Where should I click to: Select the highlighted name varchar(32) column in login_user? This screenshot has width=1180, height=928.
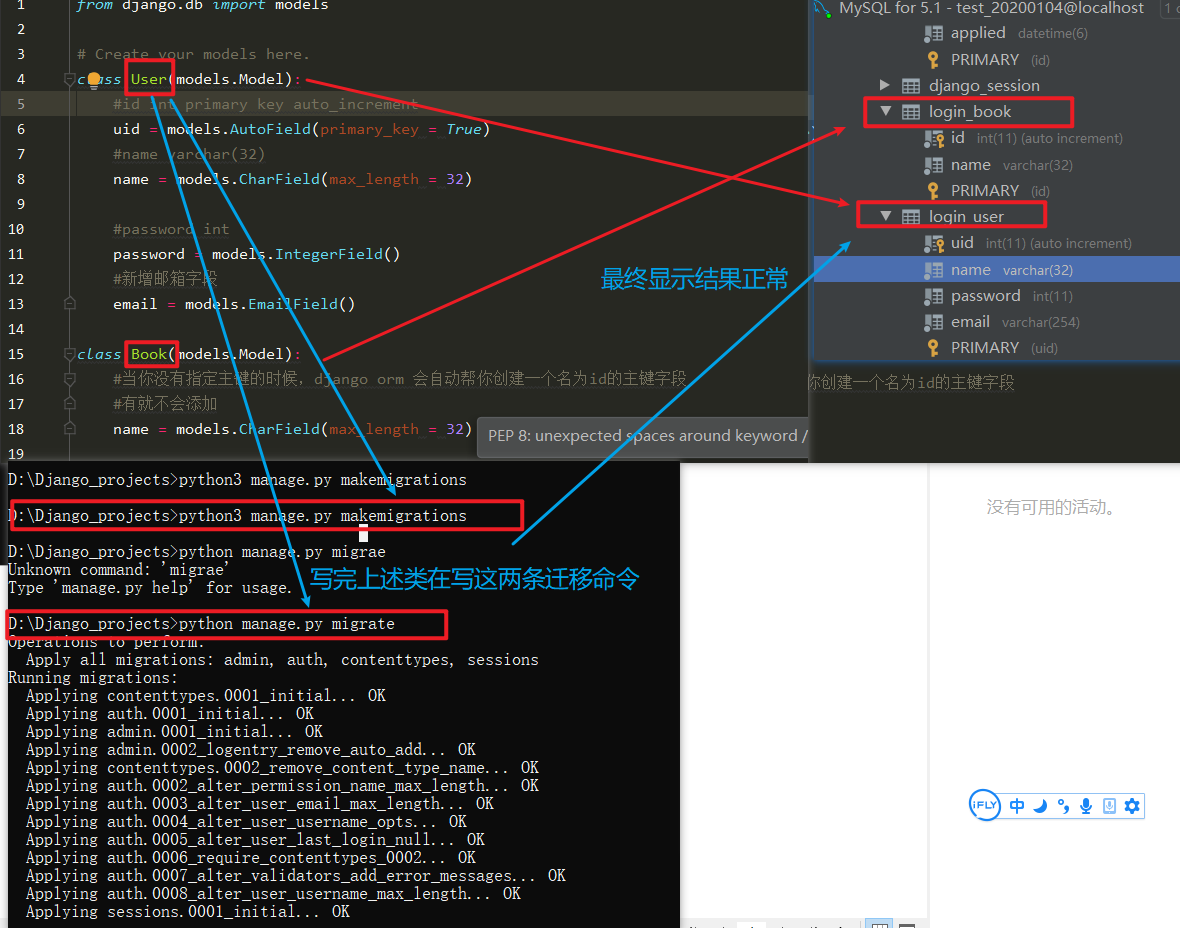pos(997,269)
